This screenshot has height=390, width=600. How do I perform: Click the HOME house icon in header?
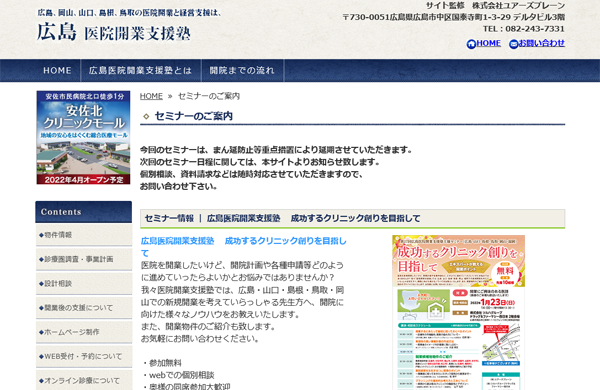[471, 44]
